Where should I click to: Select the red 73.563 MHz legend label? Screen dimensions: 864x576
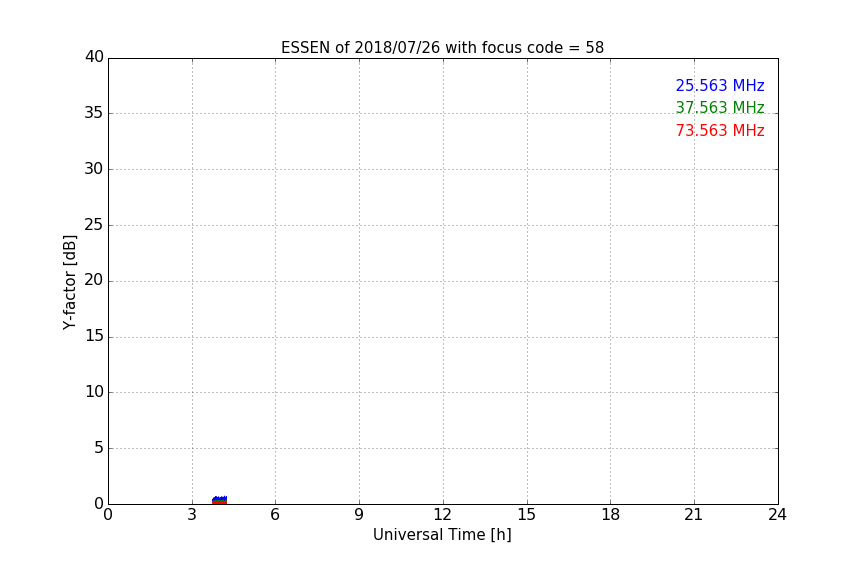720,131
